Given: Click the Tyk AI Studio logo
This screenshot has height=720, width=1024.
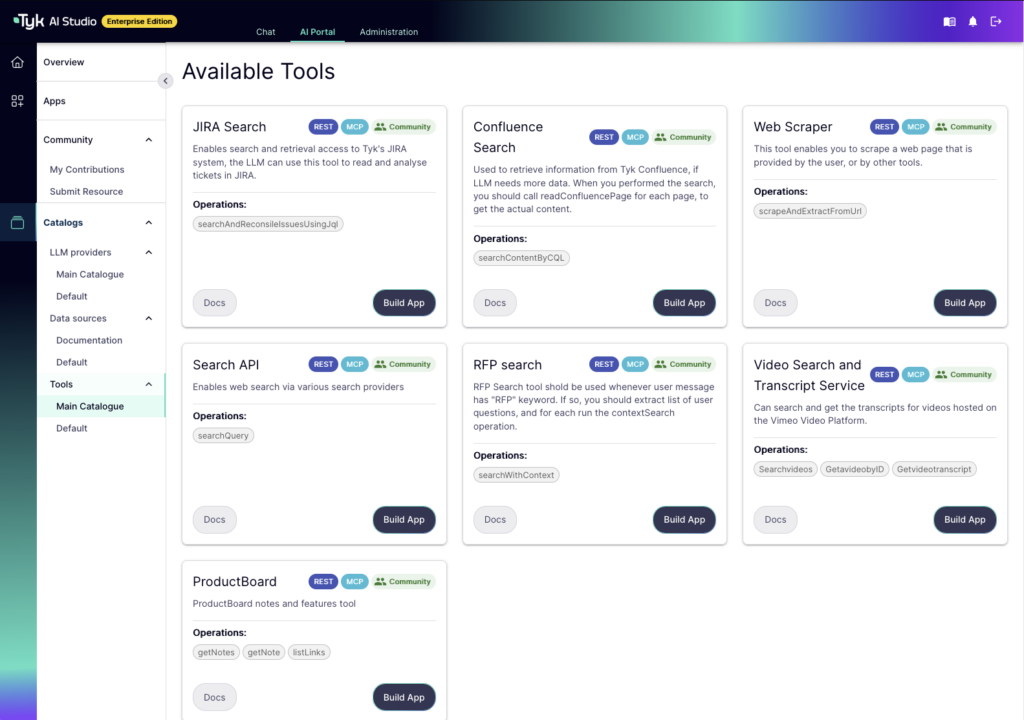Looking at the screenshot, I should point(55,22).
